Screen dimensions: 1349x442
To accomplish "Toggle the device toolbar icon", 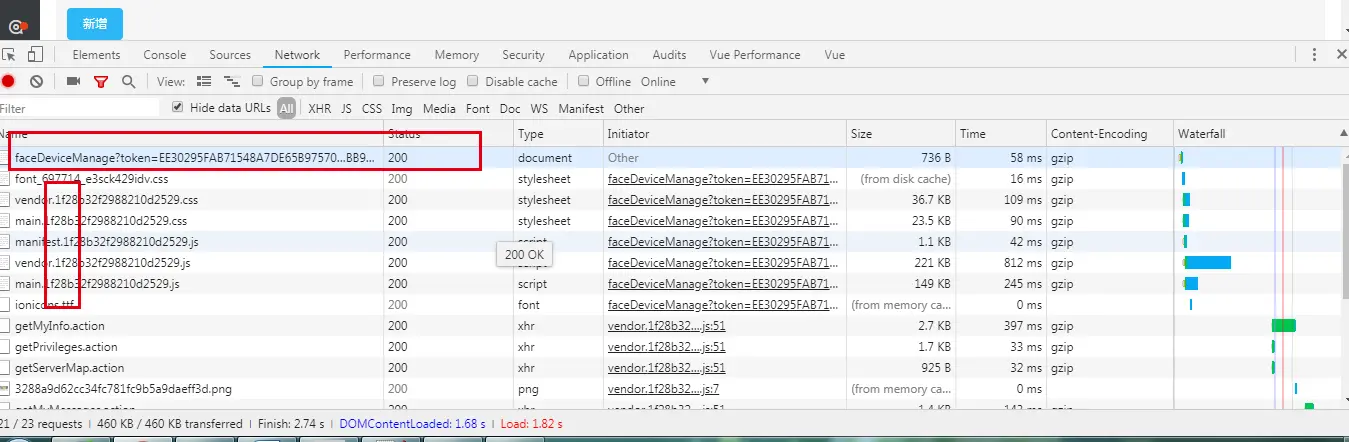I will (x=35, y=55).
